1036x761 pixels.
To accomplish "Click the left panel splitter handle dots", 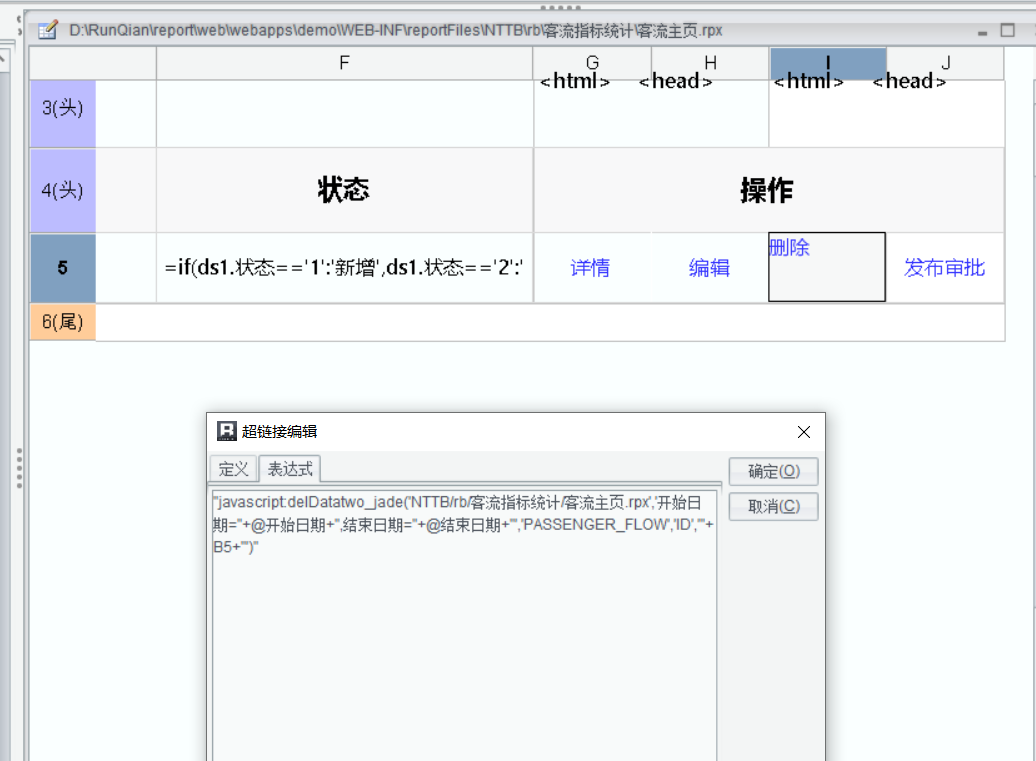I will click(x=19, y=468).
